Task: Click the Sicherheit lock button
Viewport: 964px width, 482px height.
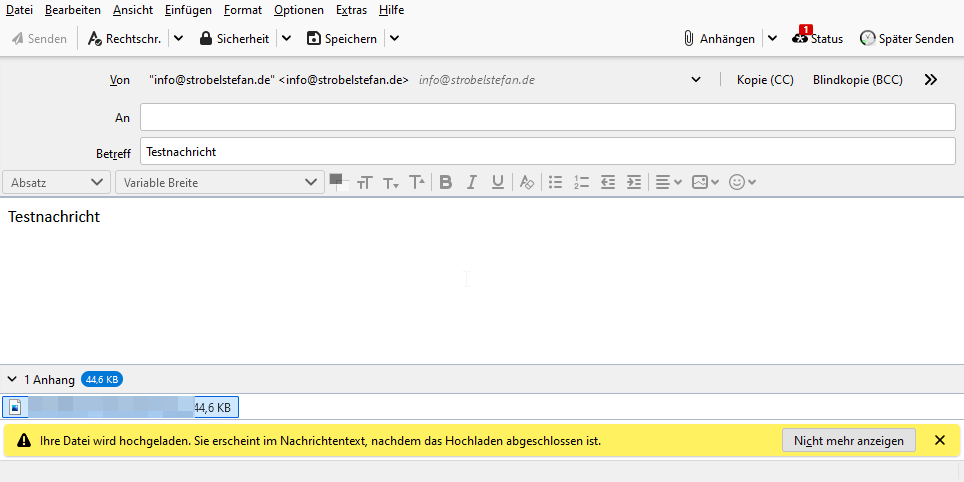Action: (x=234, y=39)
